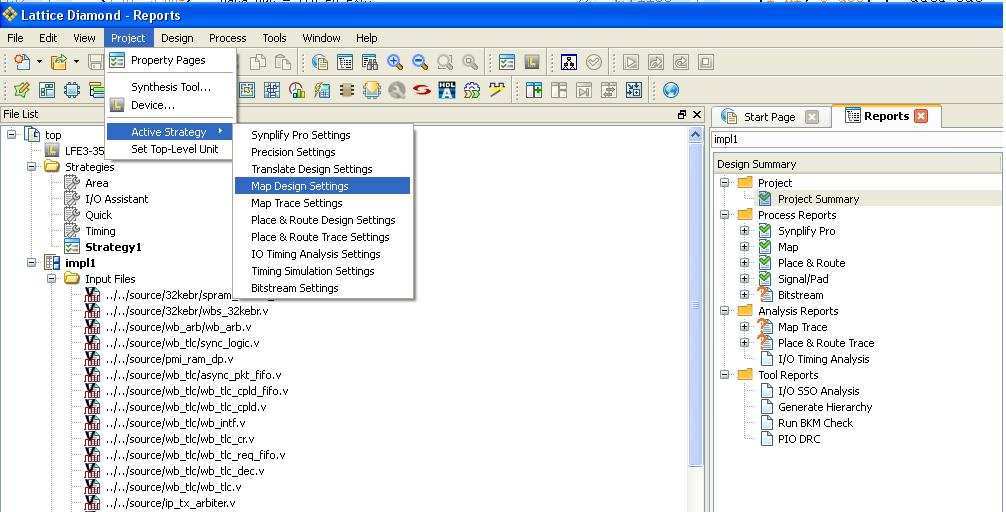This screenshot has width=1006, height=512.
Task: Open the File menu
Action: click(x=15, y=38)
